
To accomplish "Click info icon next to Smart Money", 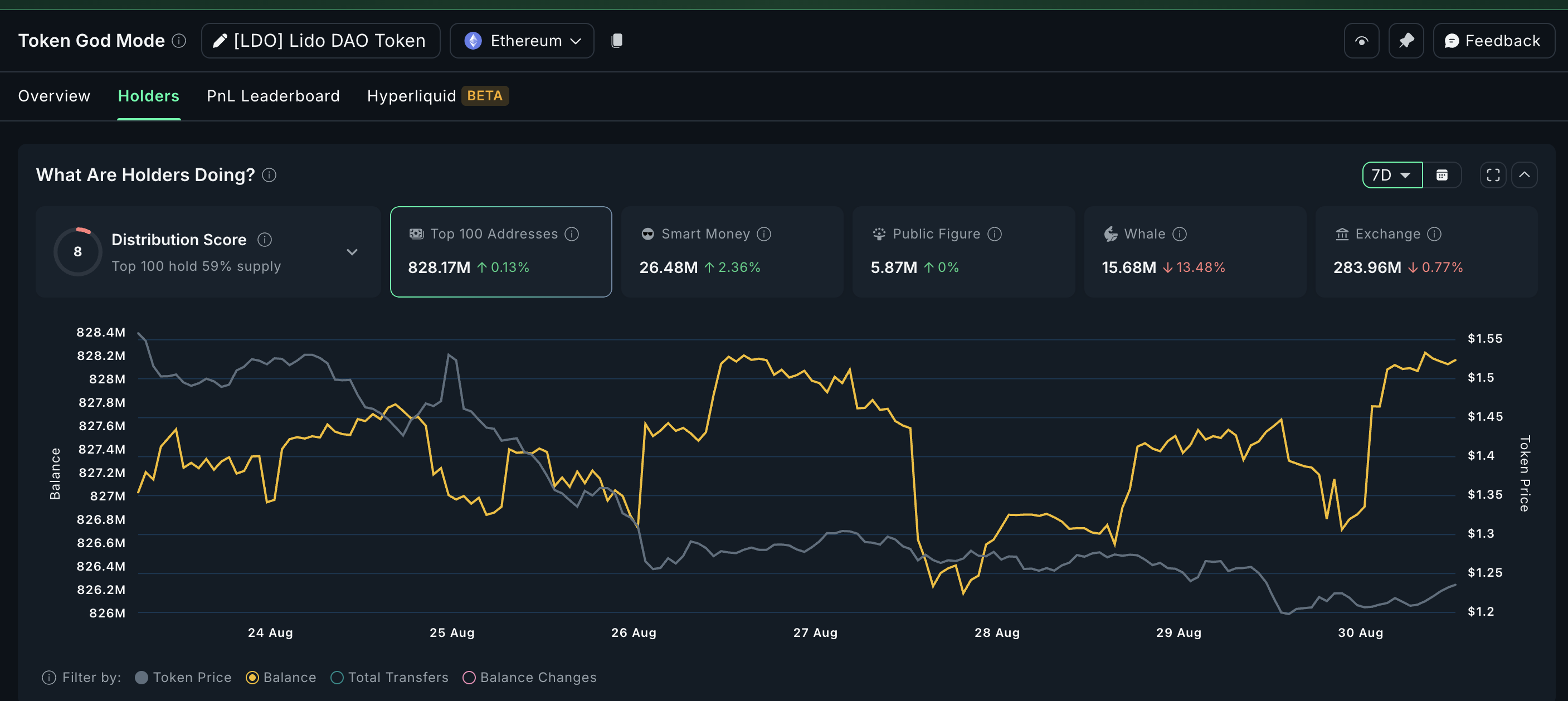I will tap(764, 234).
